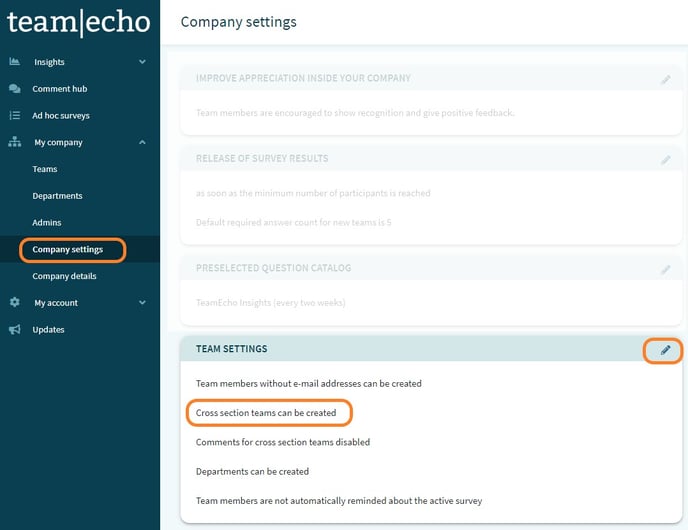The image size is (688, 530).
Task: Expand the My account menu chevron
Action: pos(142,303)
